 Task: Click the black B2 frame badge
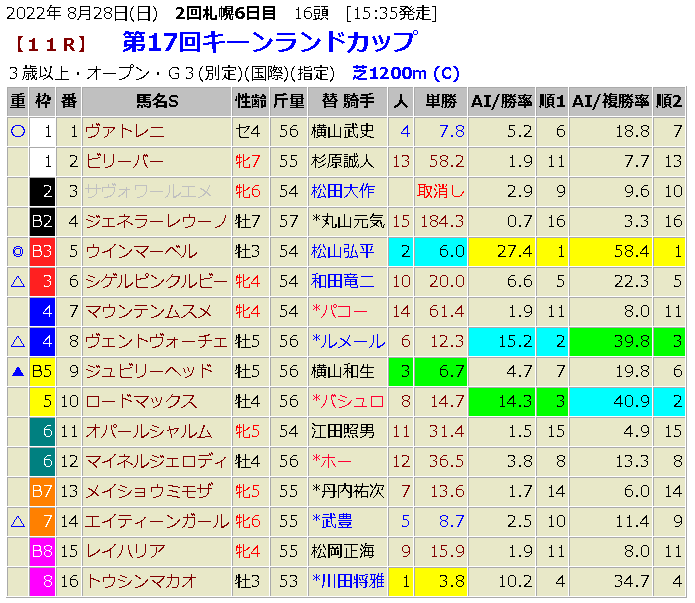click(42, 221)
